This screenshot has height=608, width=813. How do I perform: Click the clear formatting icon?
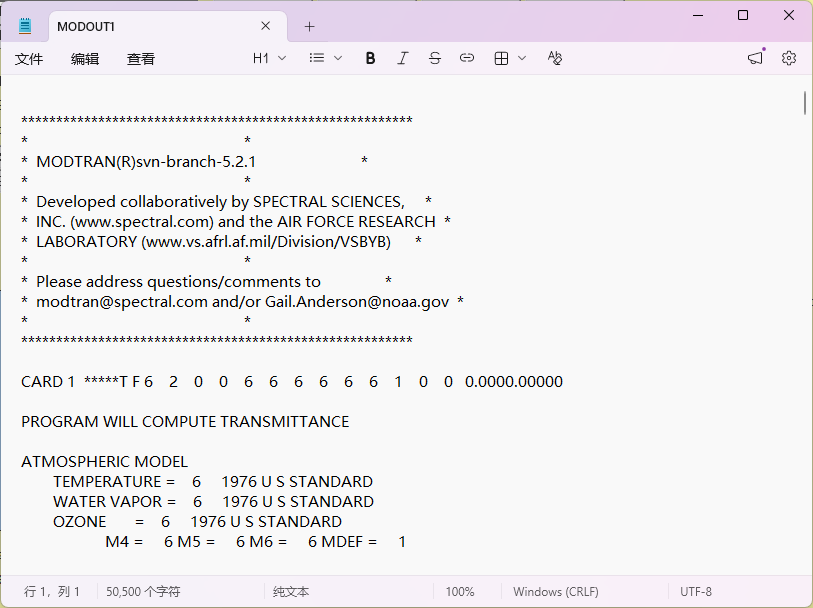pos(555,58)
